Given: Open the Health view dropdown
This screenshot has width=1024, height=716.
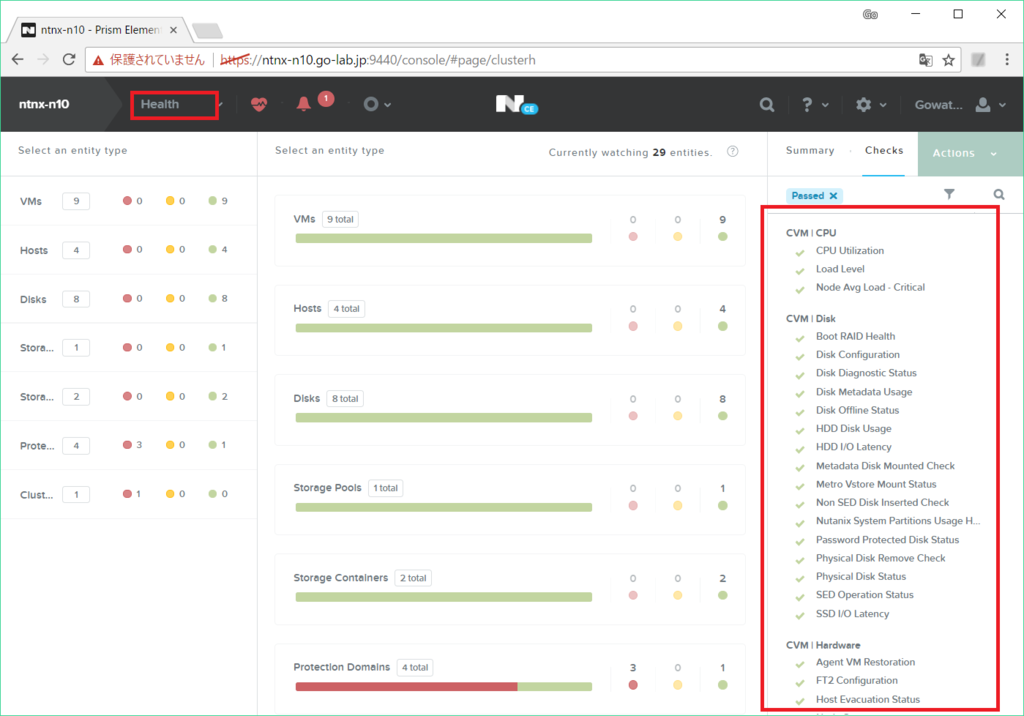Looking at the screenshot, I should point(174,105).
